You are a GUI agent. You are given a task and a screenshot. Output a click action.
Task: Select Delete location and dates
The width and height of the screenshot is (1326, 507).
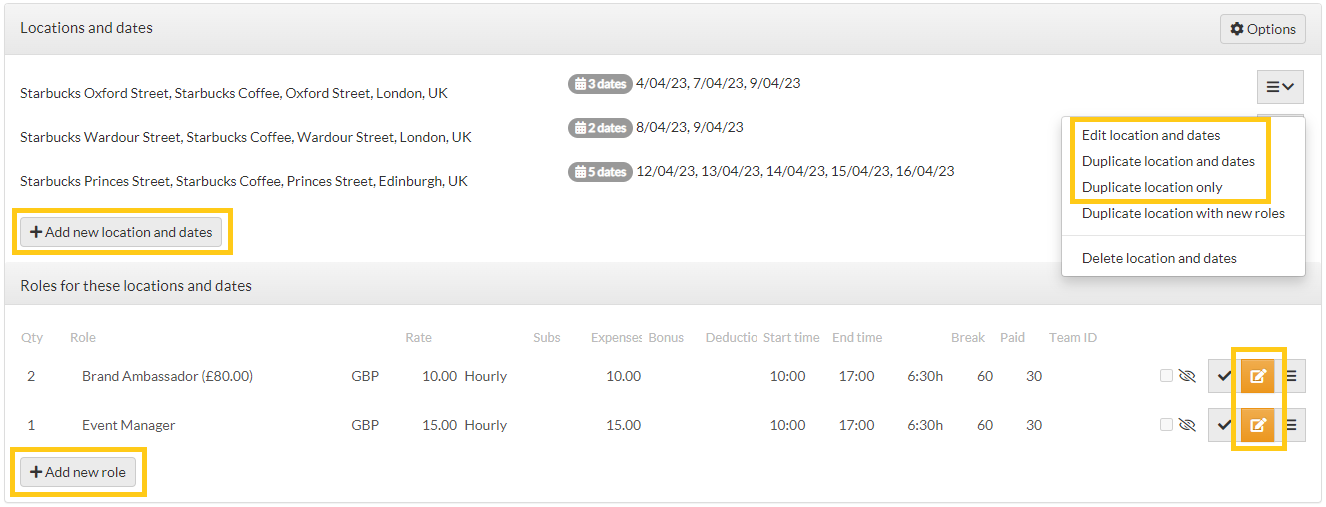[x=1159, y=258]
